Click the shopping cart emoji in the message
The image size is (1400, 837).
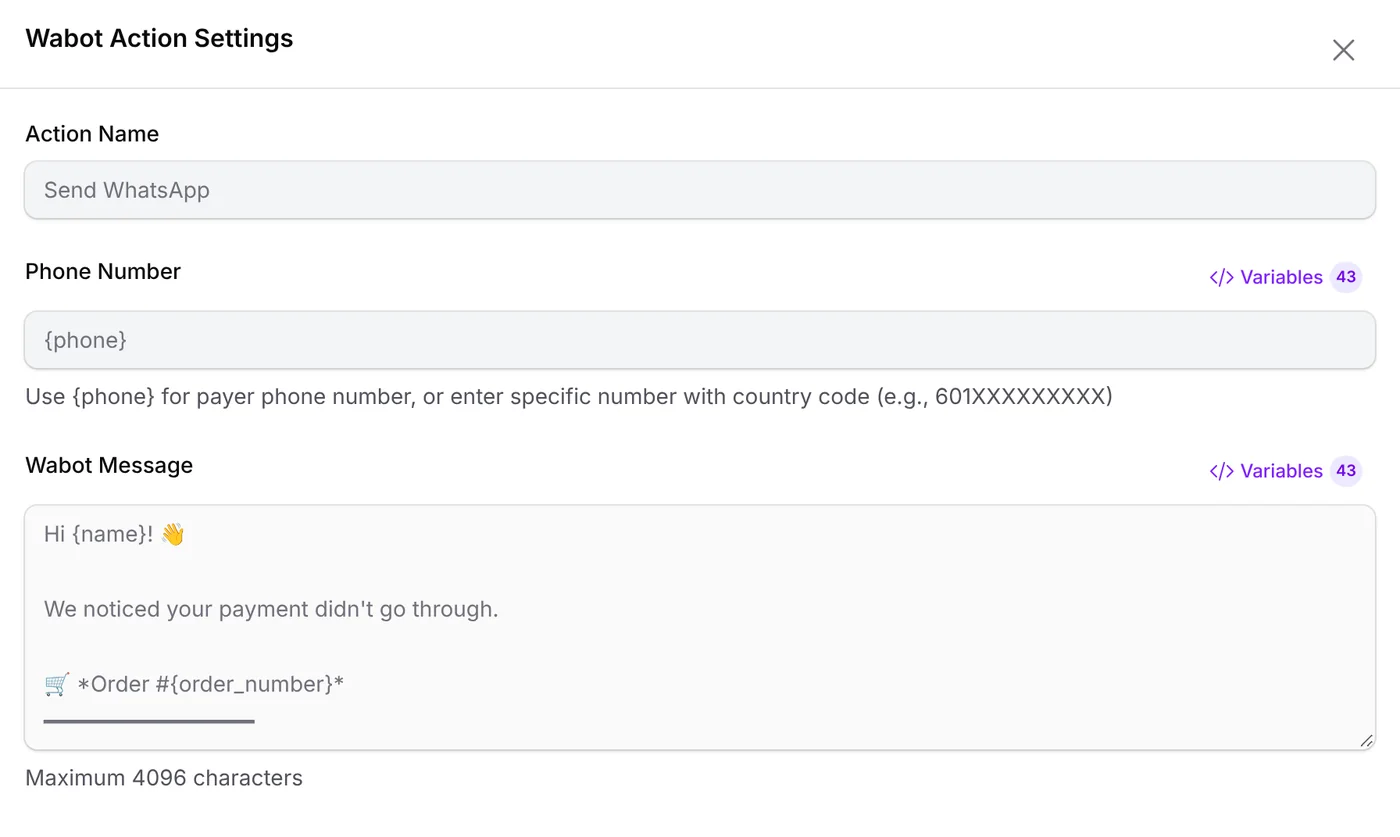(57, 684)
